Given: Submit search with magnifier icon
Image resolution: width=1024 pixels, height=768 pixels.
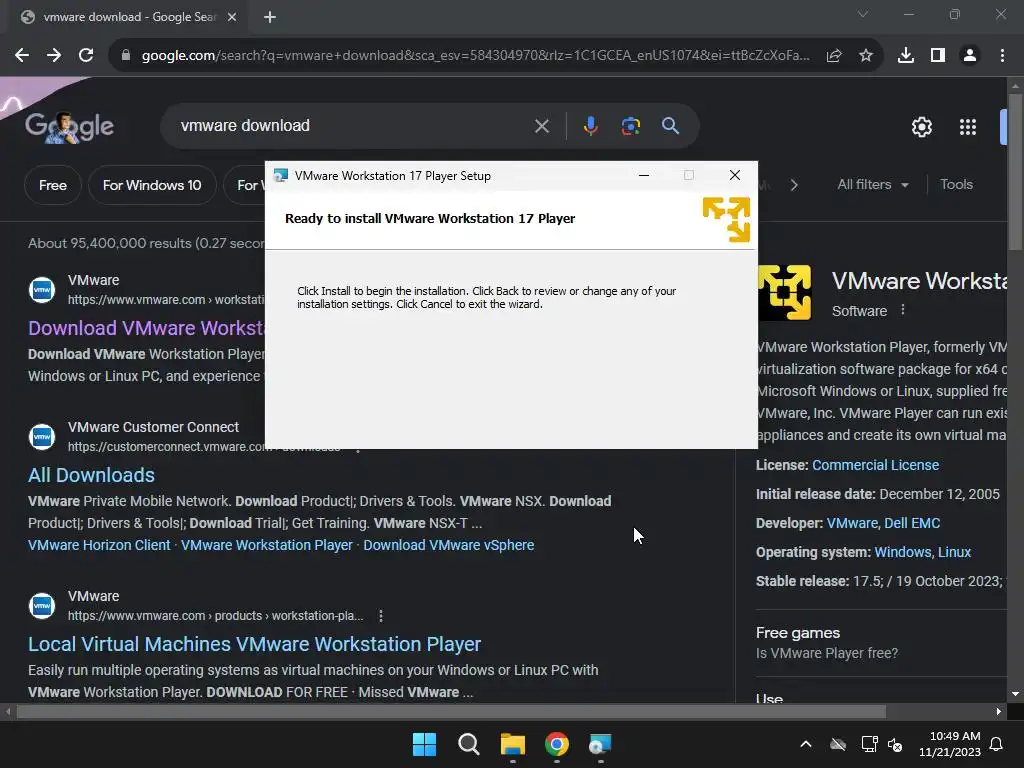Looking at the screenshot, I should [670, 125].
